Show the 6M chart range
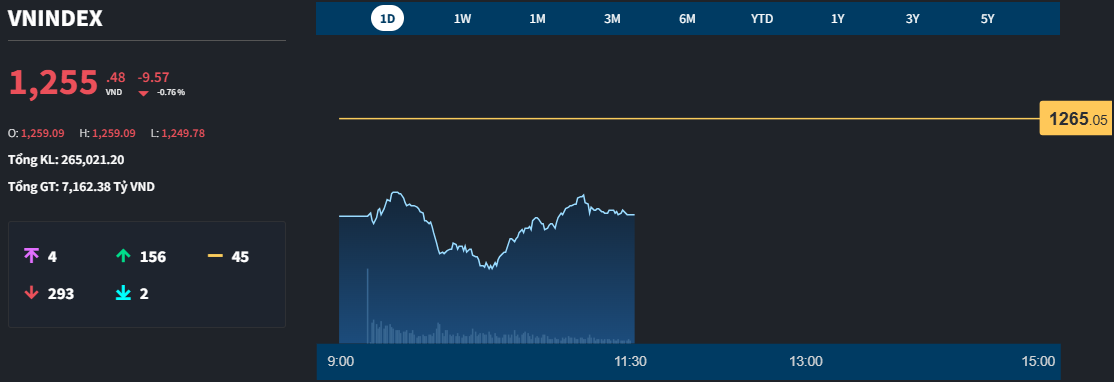The image size is (1114, 382). (687, 19)
